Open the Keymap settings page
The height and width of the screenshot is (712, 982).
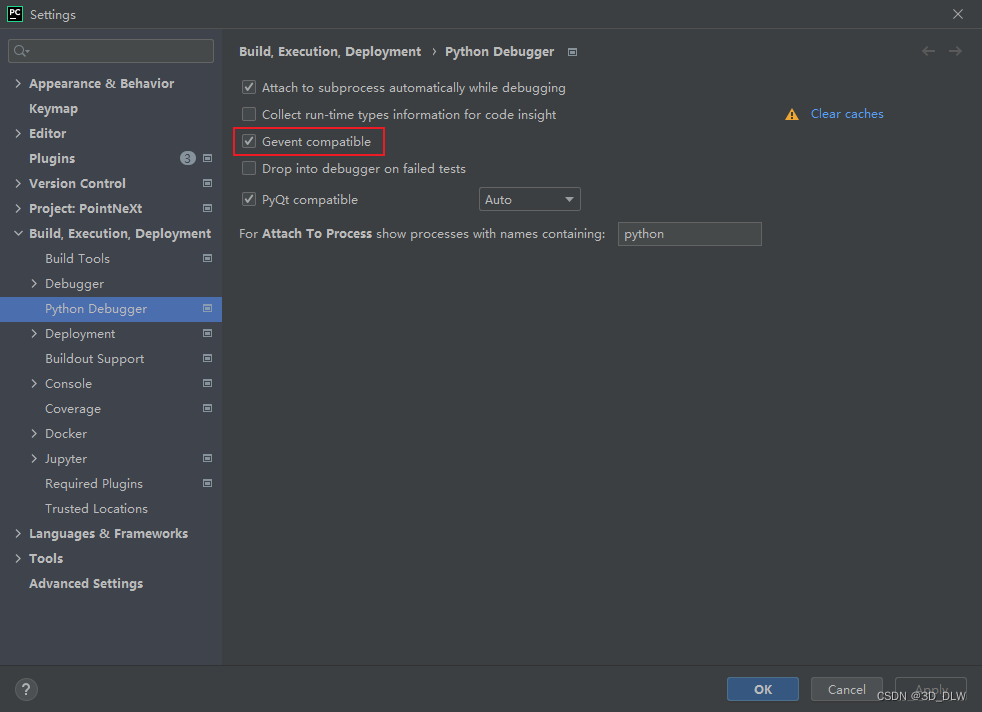pos(53,108)
